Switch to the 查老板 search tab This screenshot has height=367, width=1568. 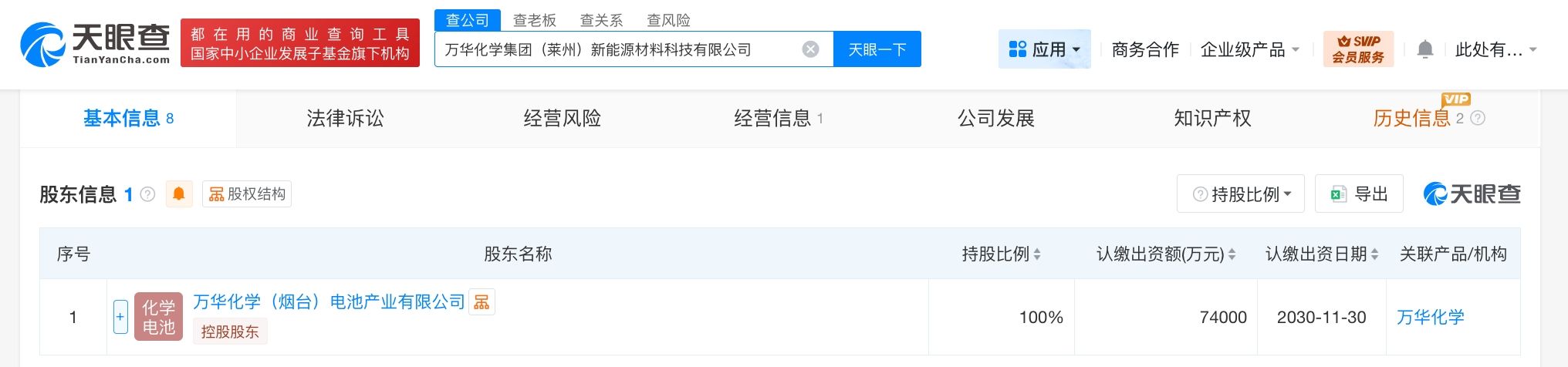(x=534, y=20)
